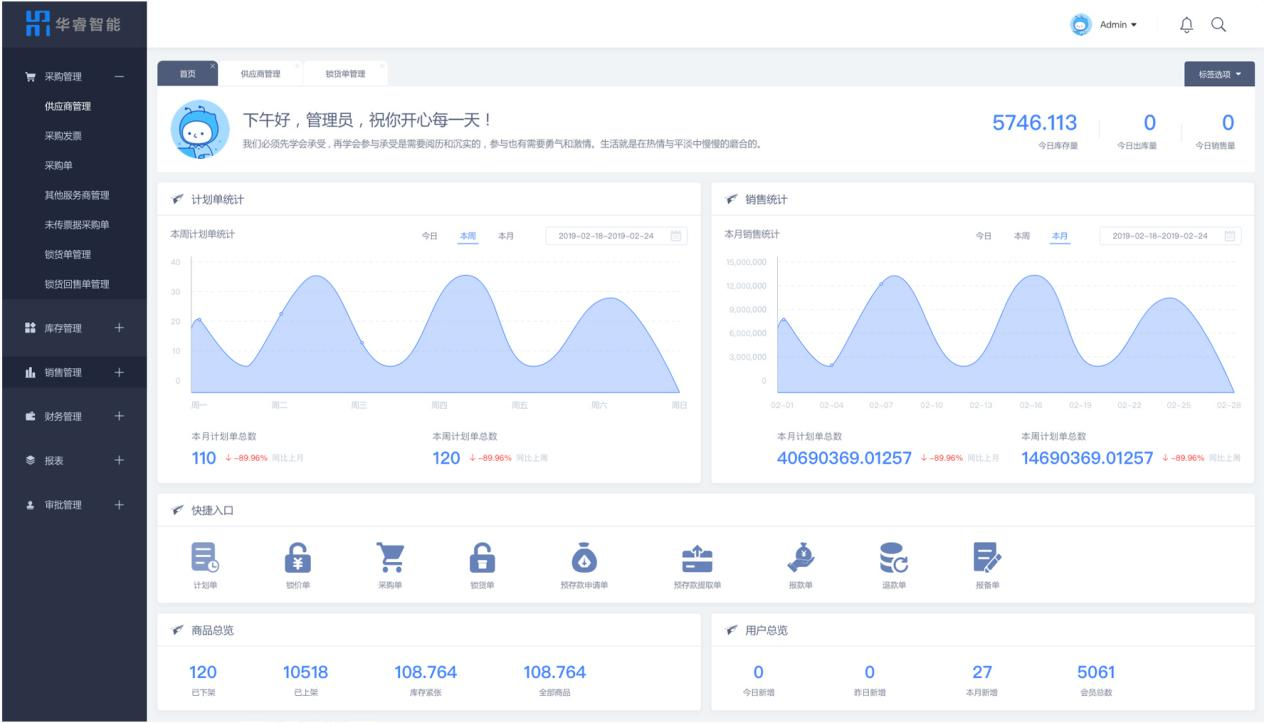Screen dimensions: 1264x723
Task: Switch to the 供应商管理 tab
Action: coord(261,74)
